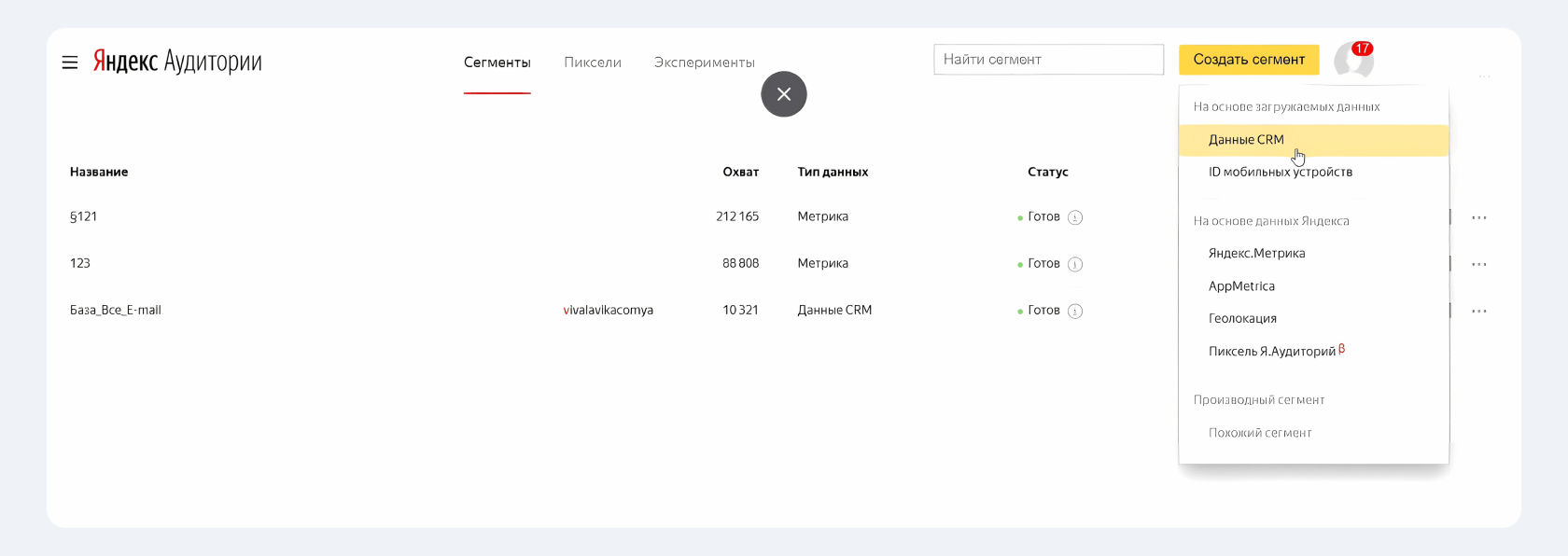Choose ID мобильных устройств option
The width and height of the screenshot is (1568, 556).
pyautogui.click(x=1314, y=172)
